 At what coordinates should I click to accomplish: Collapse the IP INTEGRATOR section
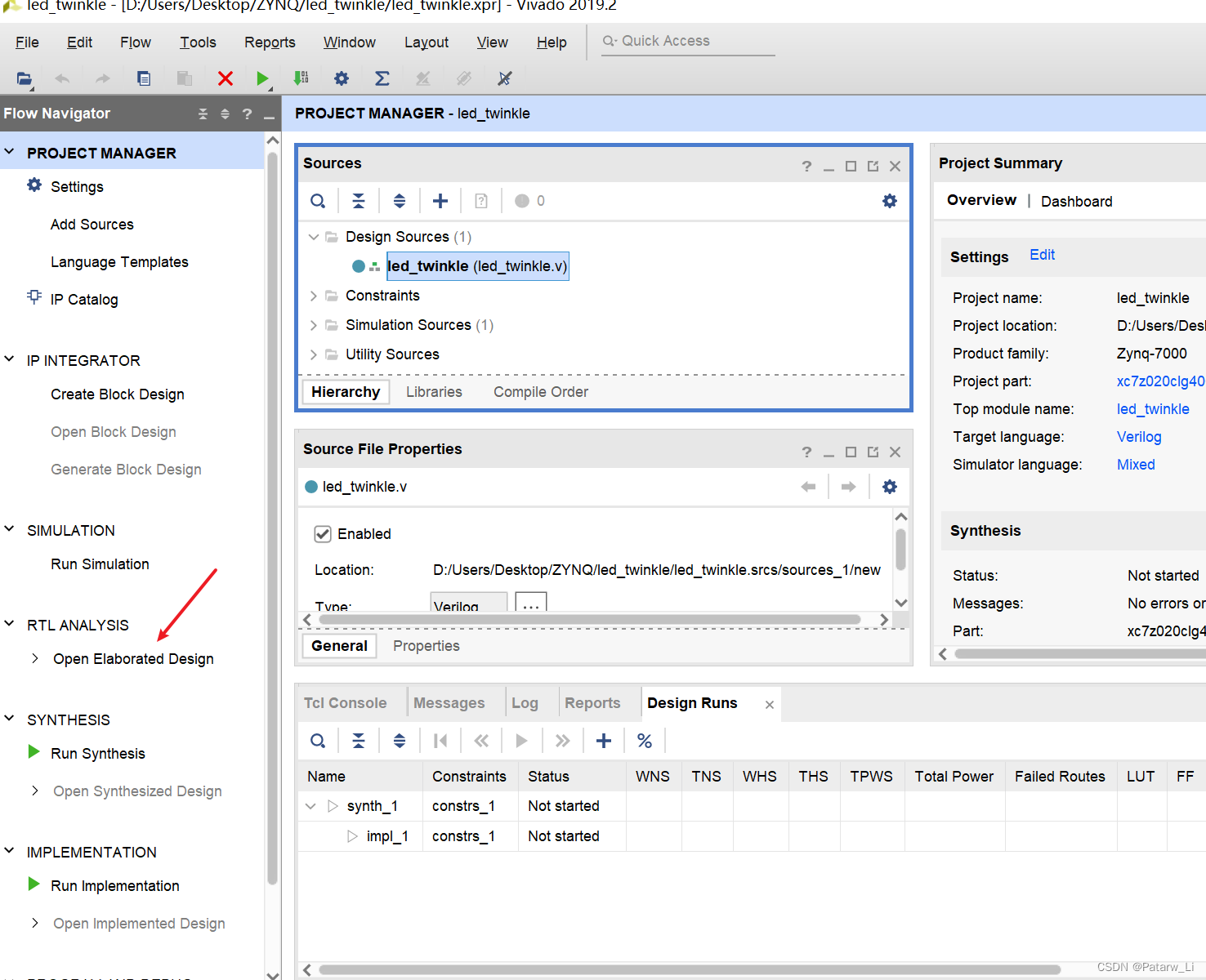tap(10, 359)
